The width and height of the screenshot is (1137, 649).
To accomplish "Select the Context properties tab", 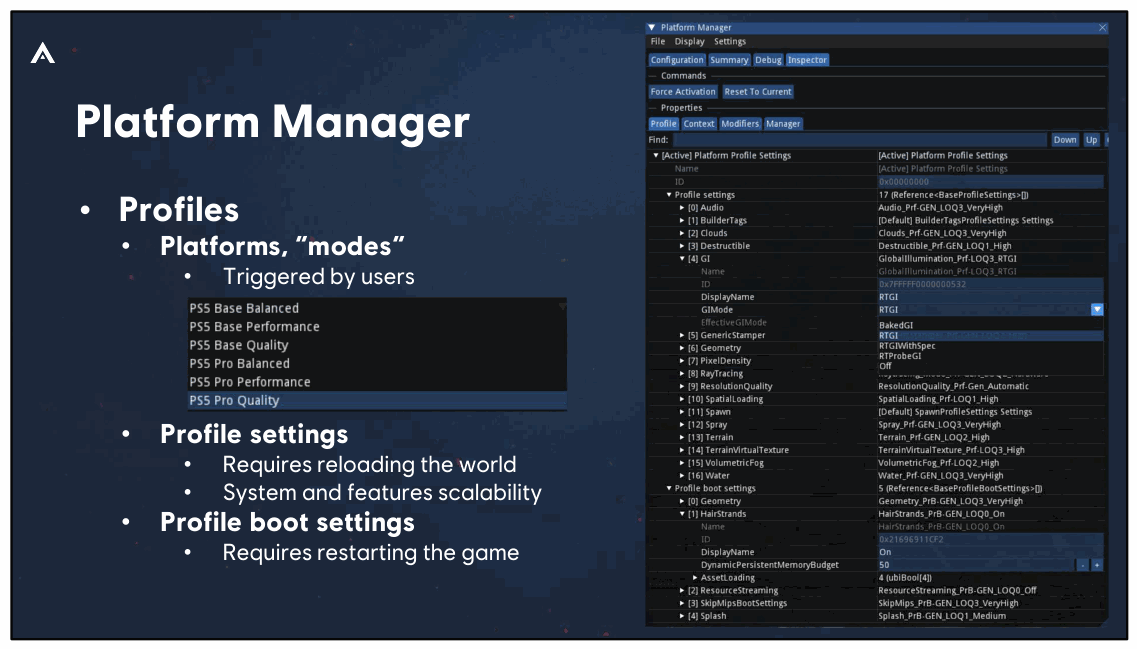I will pyautogui.click(x=699, y=124).
